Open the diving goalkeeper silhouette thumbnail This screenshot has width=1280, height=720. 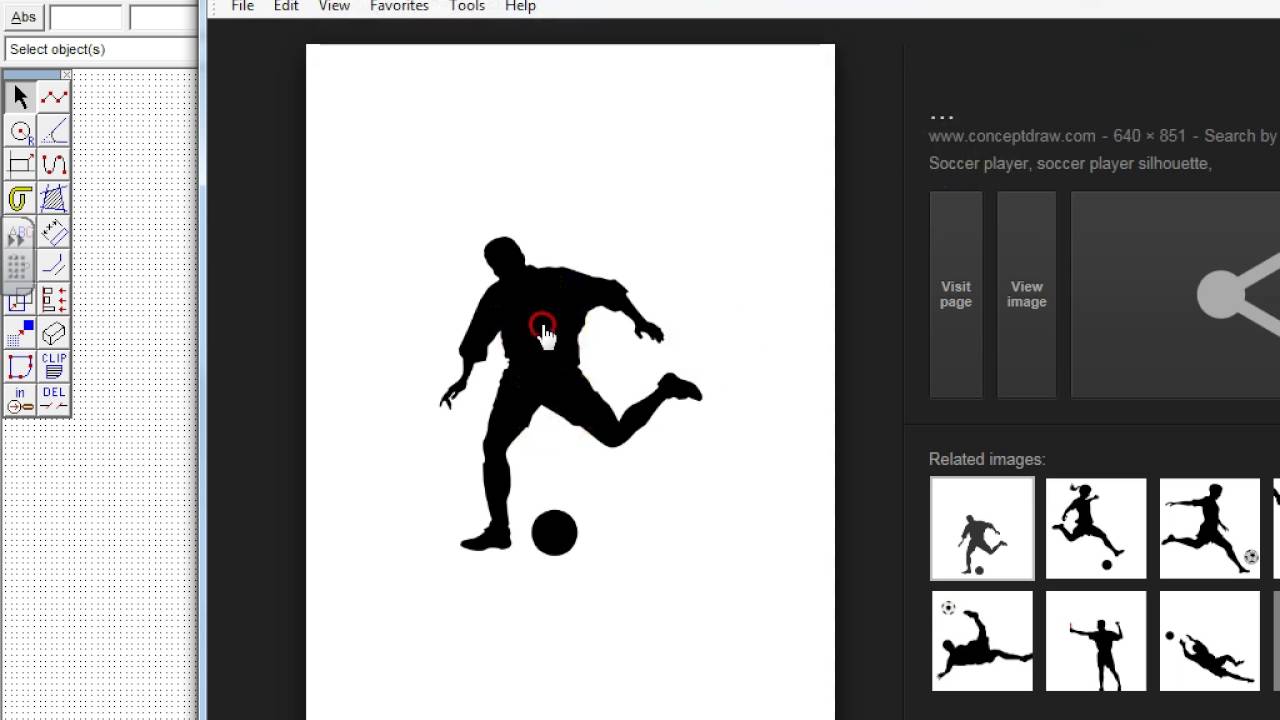coord(1210,641)
